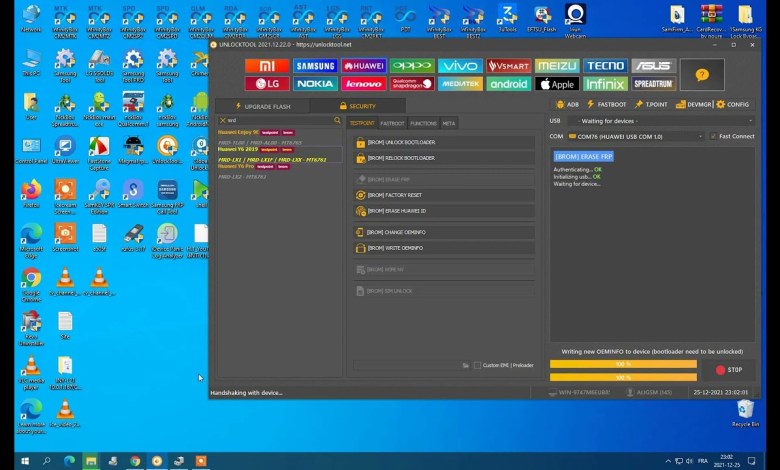The width and height of the screenshot is (780, 470).
Task: Select the Huawei Y6 2019 model entry
Action: 239,149
